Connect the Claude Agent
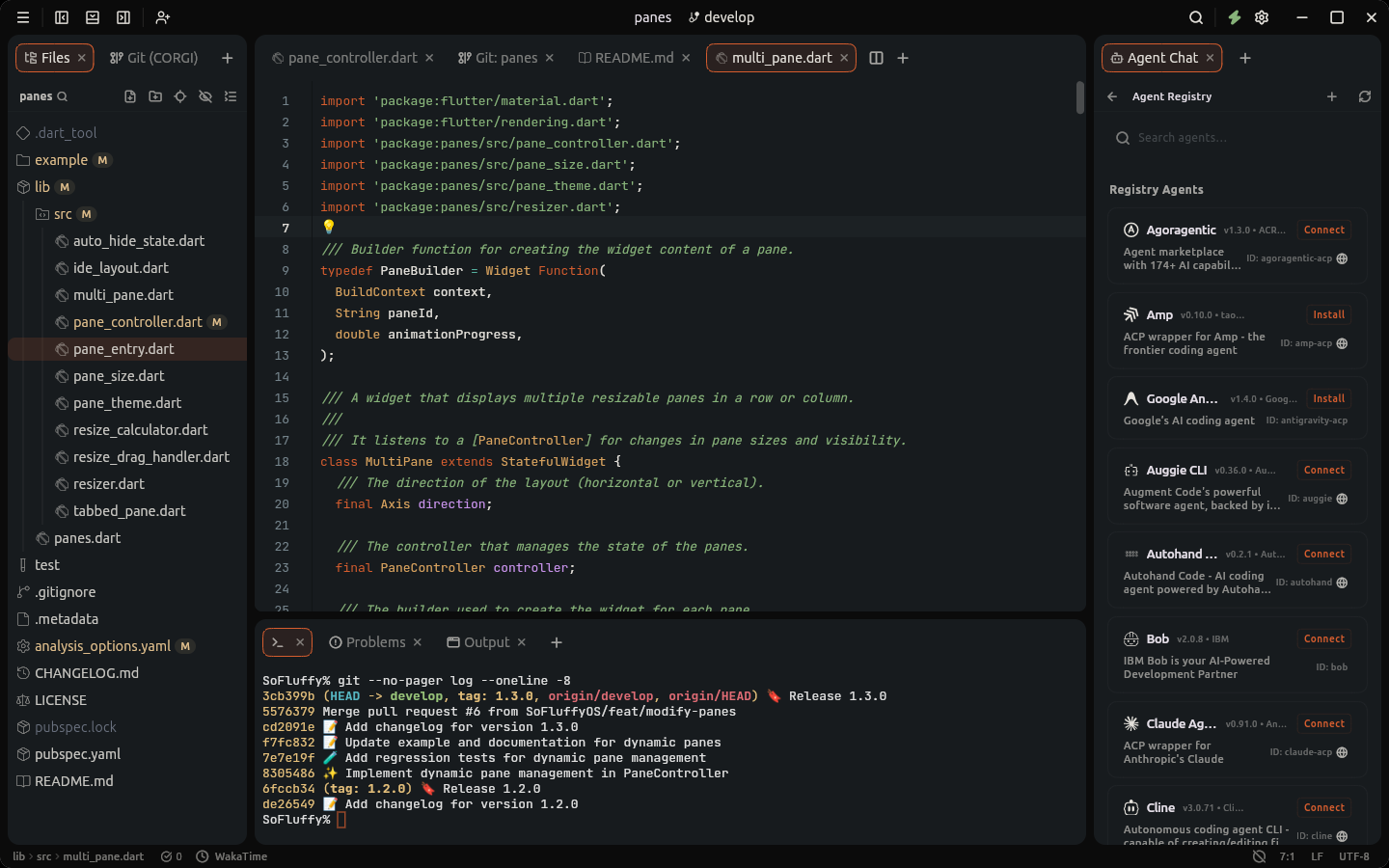Screen dimensions: 1389x868 coord(1324,723)
